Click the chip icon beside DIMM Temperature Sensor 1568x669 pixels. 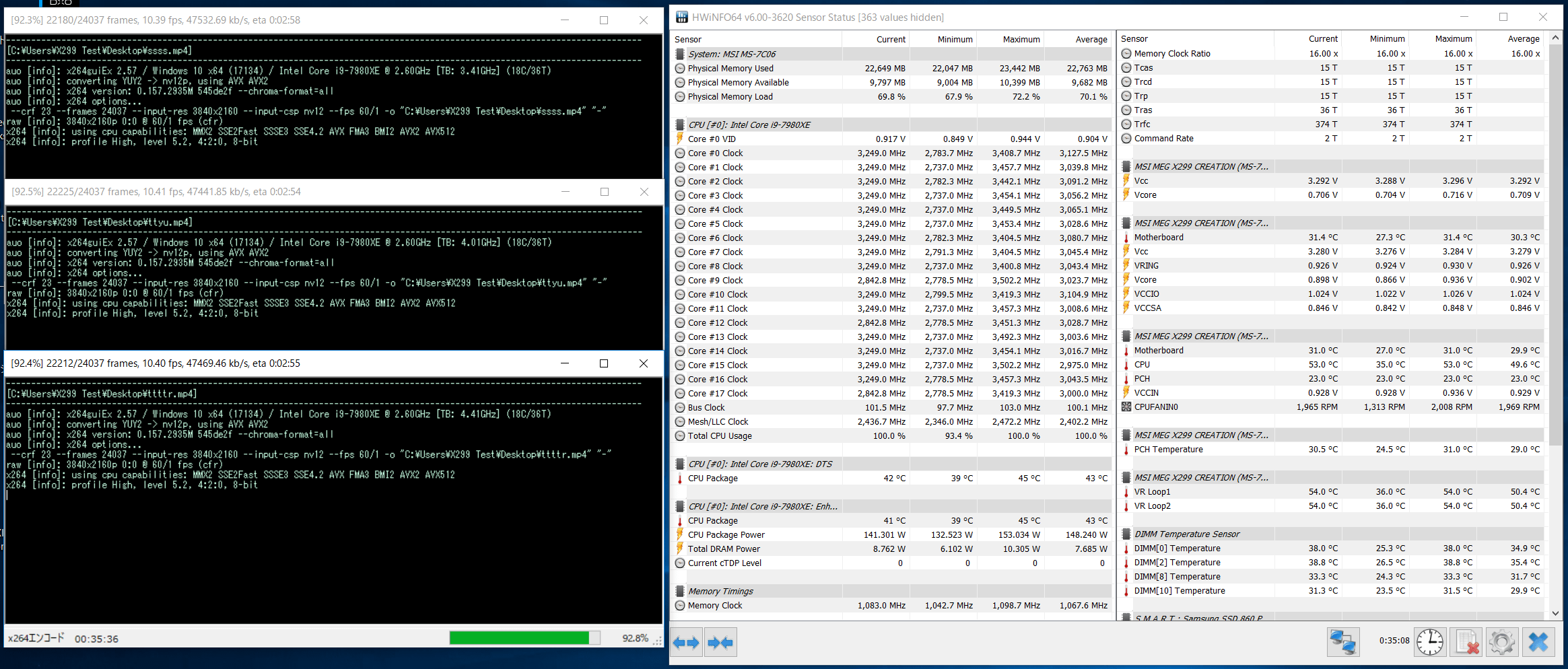tap(1126, 534)
